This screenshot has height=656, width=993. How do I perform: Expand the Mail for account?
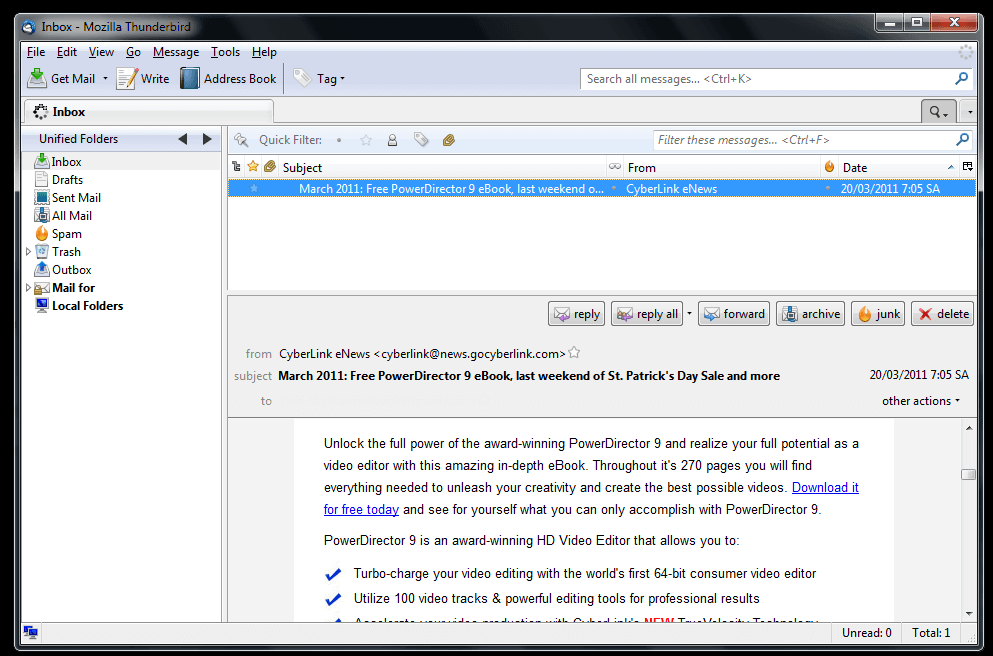pos(28,287)
